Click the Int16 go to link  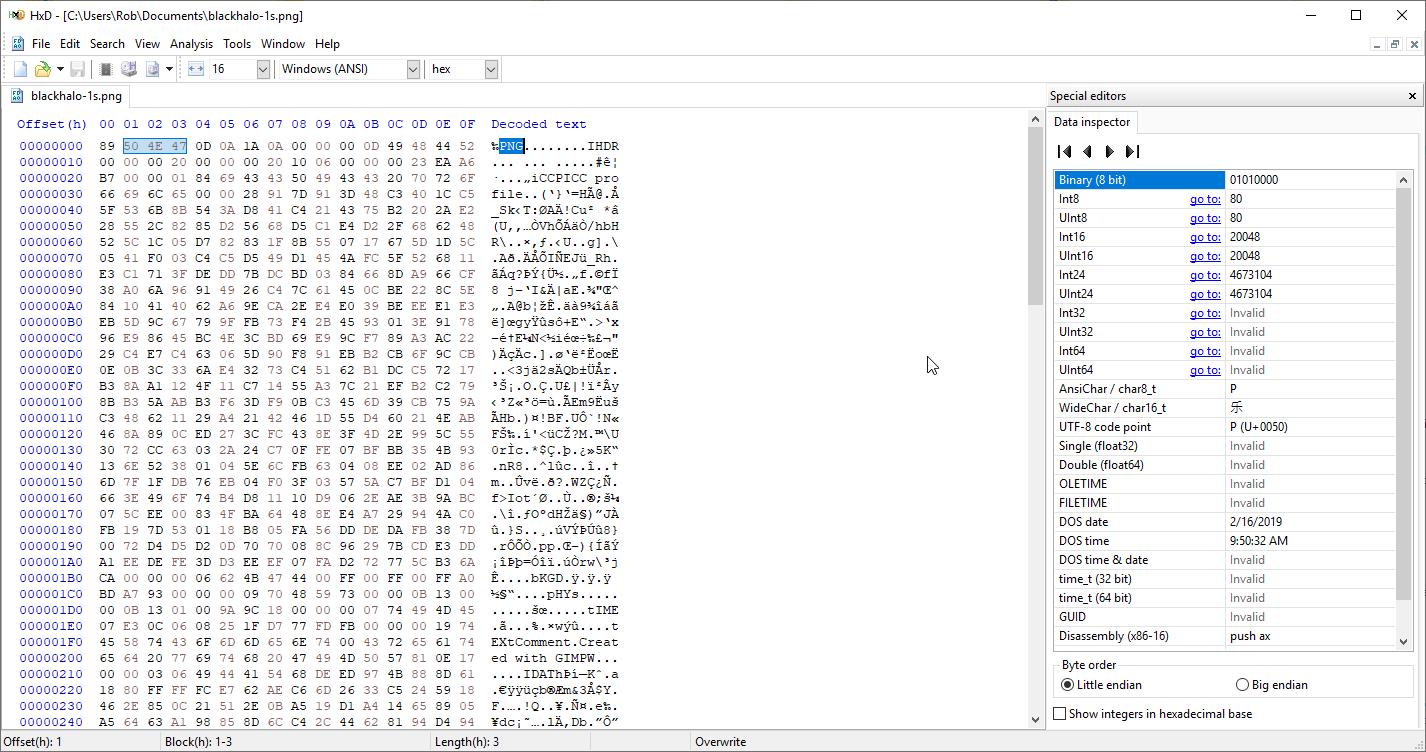(x=1205, y=237)
